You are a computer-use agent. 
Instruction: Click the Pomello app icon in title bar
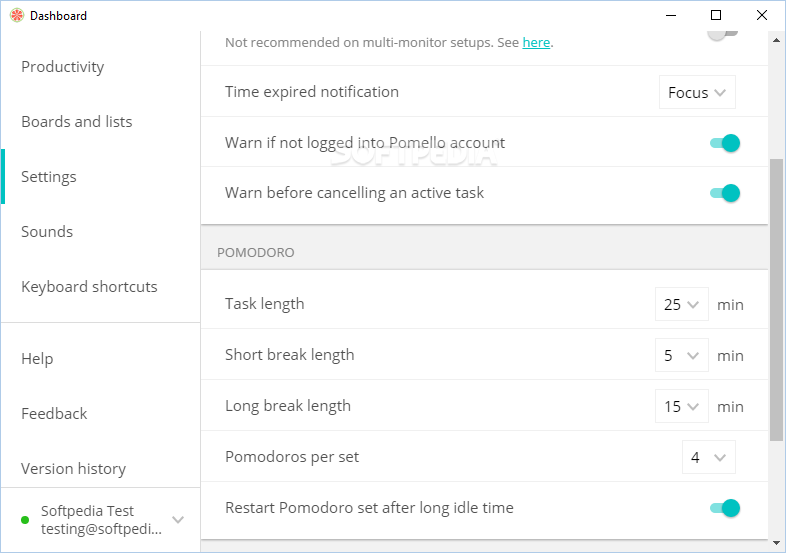[17, 16]
